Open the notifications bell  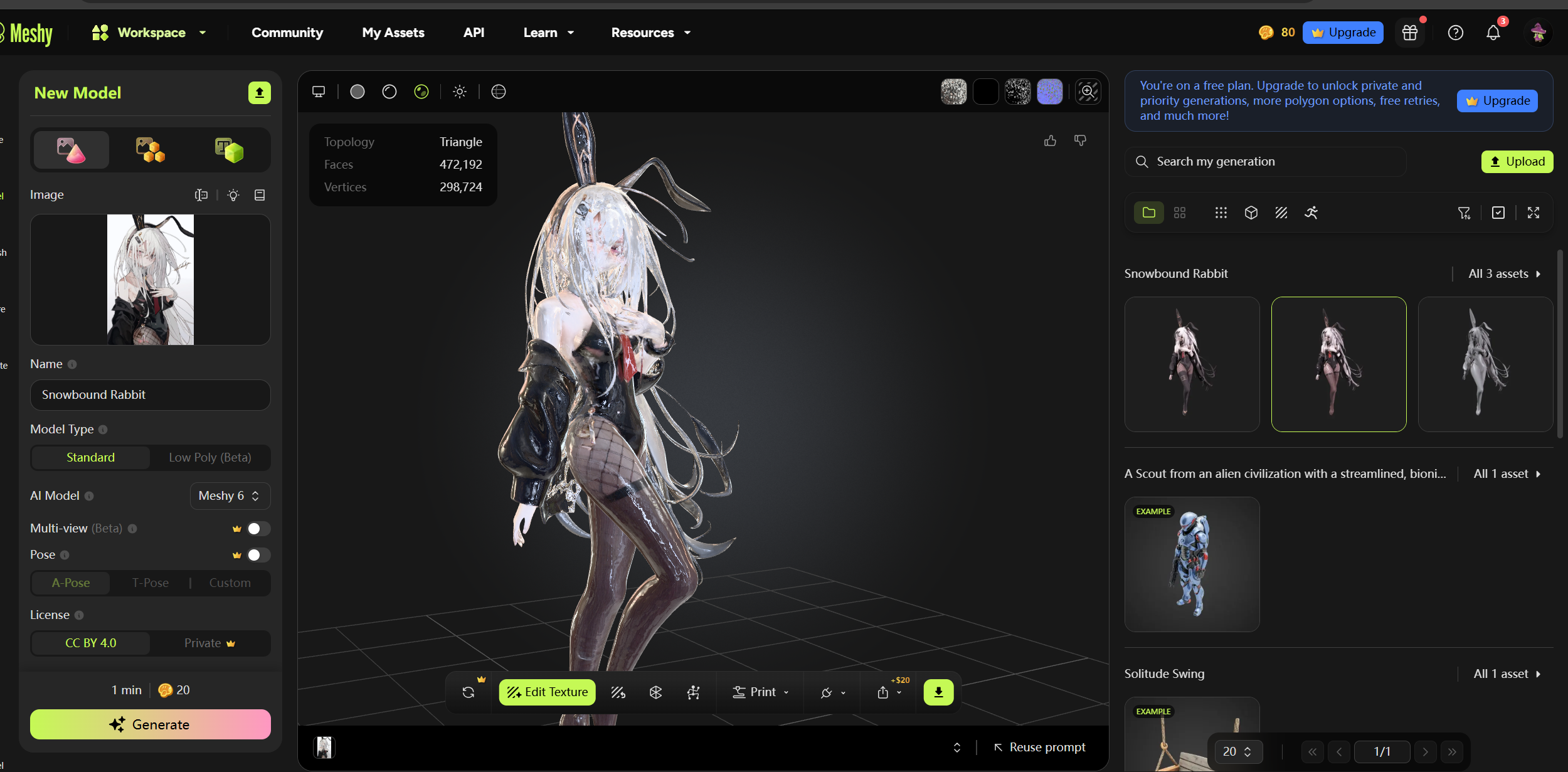click(1493, 33)
